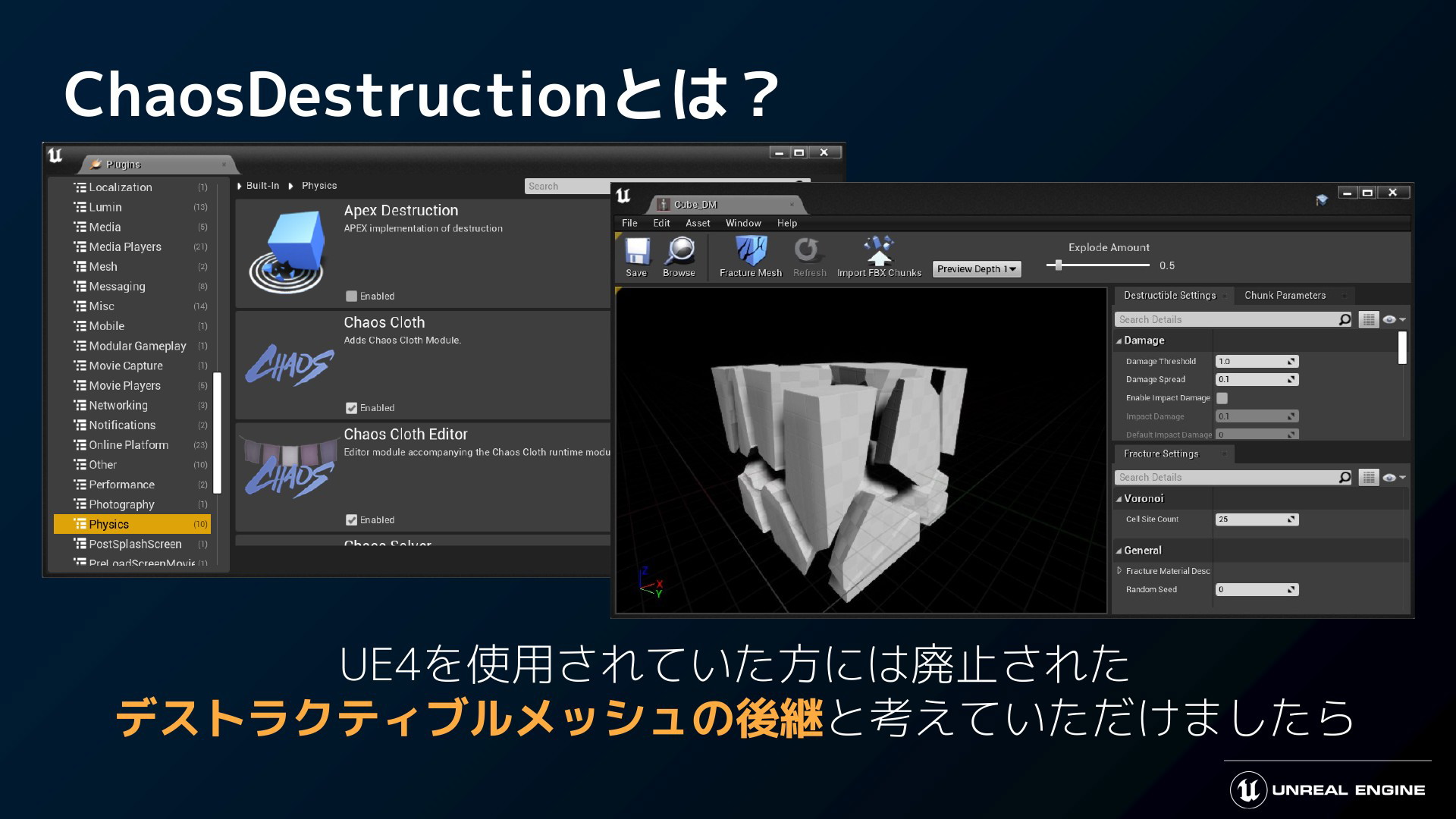This screenshot has height=819, width=1456.
Task: Click list icon beside Physics category
Action: [x=80, y=524]
